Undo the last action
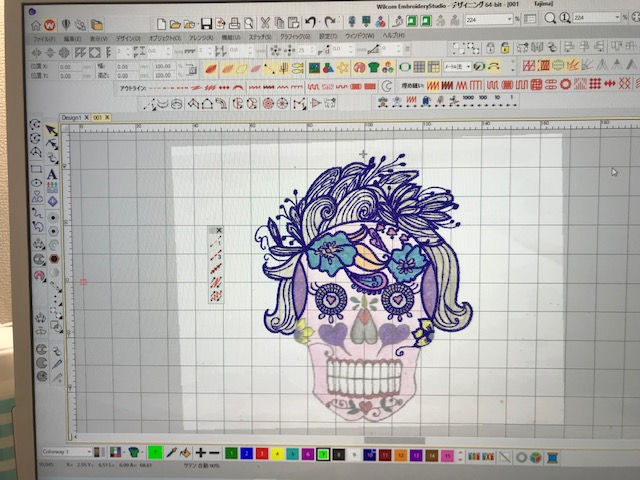This screenshot has width=640, height=480. click(x=311, y=22)
